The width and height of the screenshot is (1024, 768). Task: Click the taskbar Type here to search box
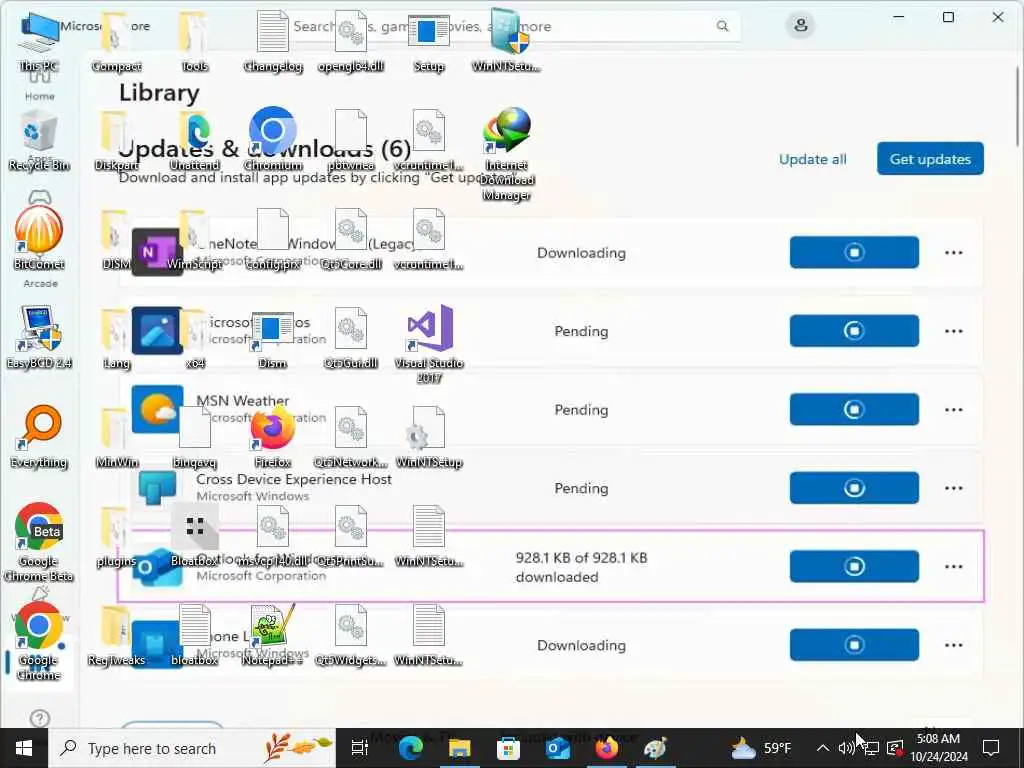tap(192, 748)
